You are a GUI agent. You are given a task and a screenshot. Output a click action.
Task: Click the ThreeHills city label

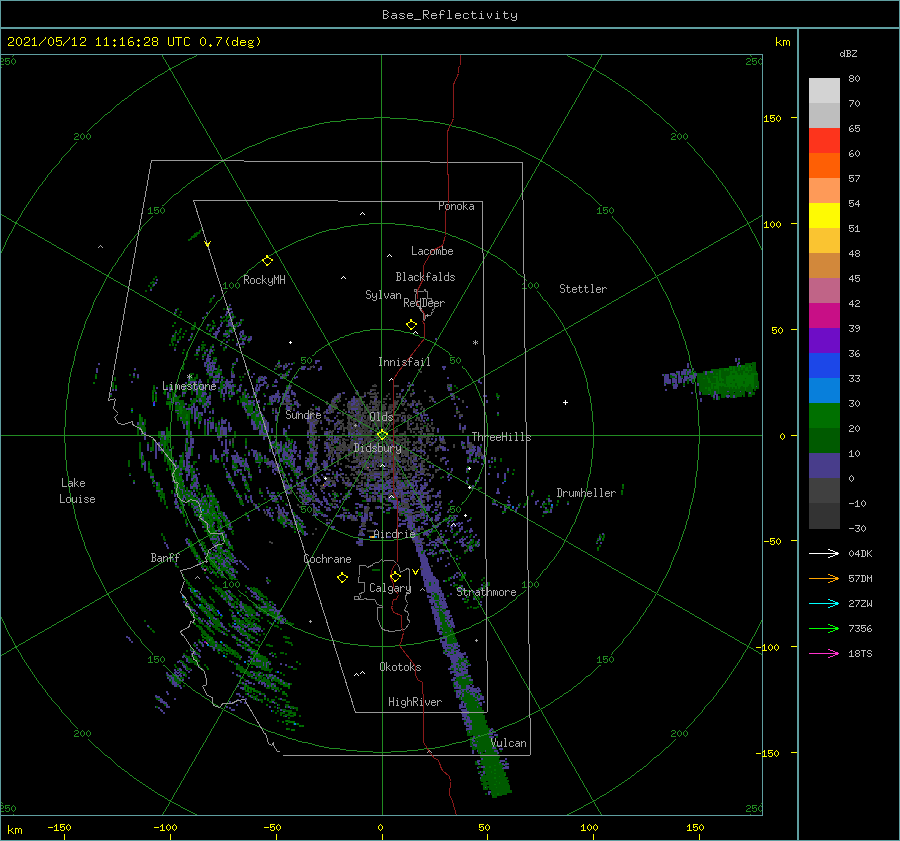click(501, 437)
